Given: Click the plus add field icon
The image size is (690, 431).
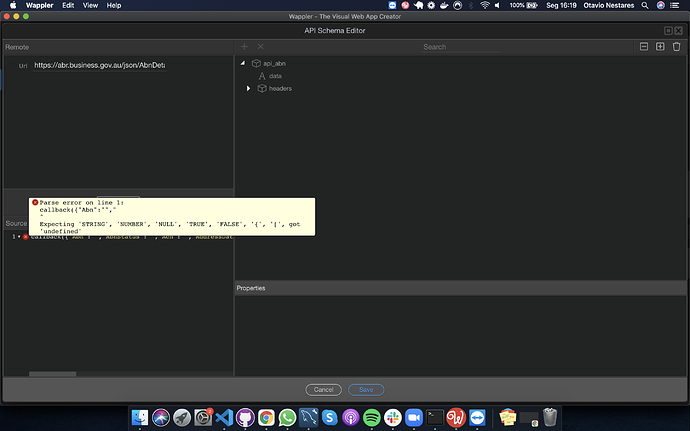Looking at the screenshot, I should point(244,47).
